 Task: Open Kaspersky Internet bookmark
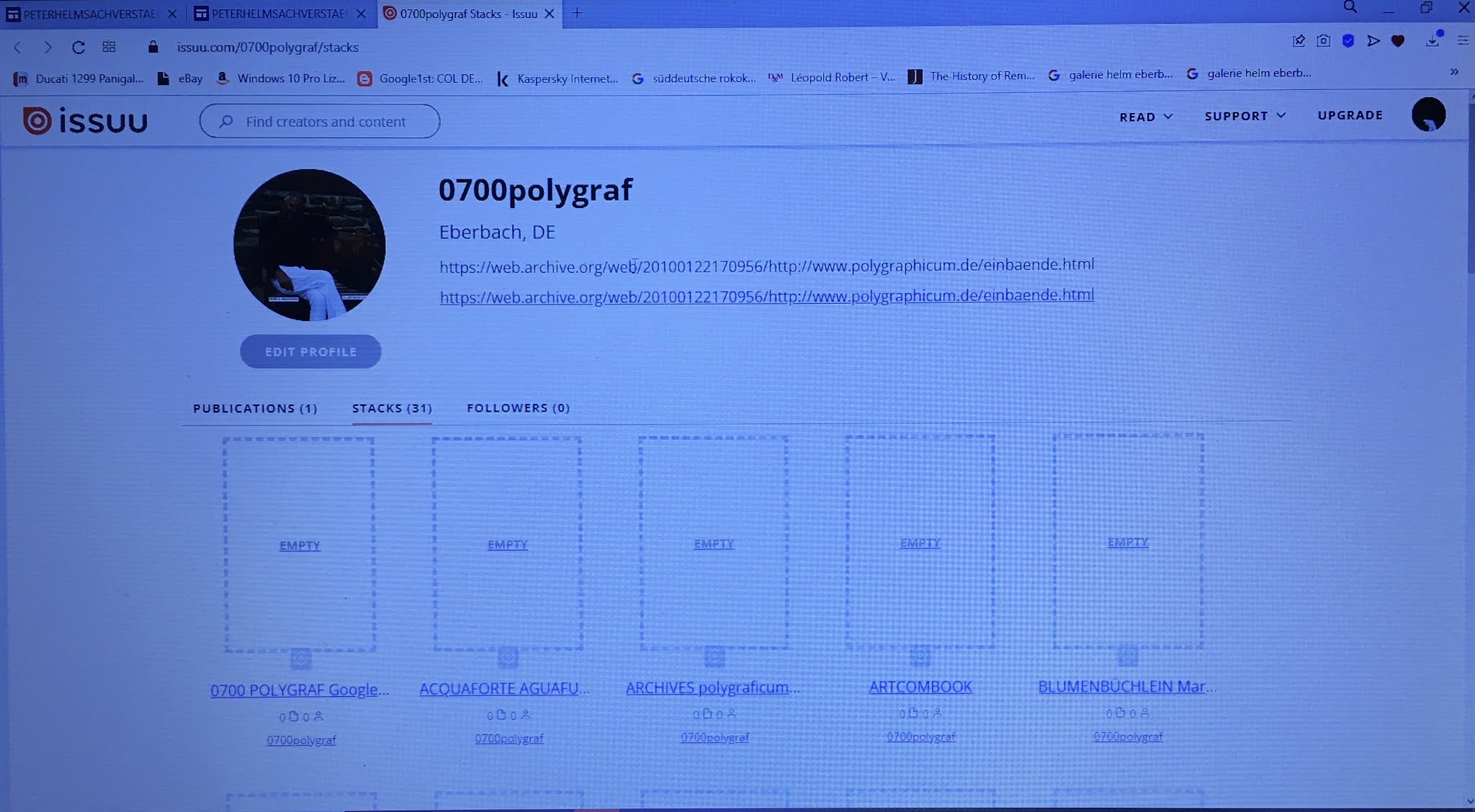click(557, 78)
